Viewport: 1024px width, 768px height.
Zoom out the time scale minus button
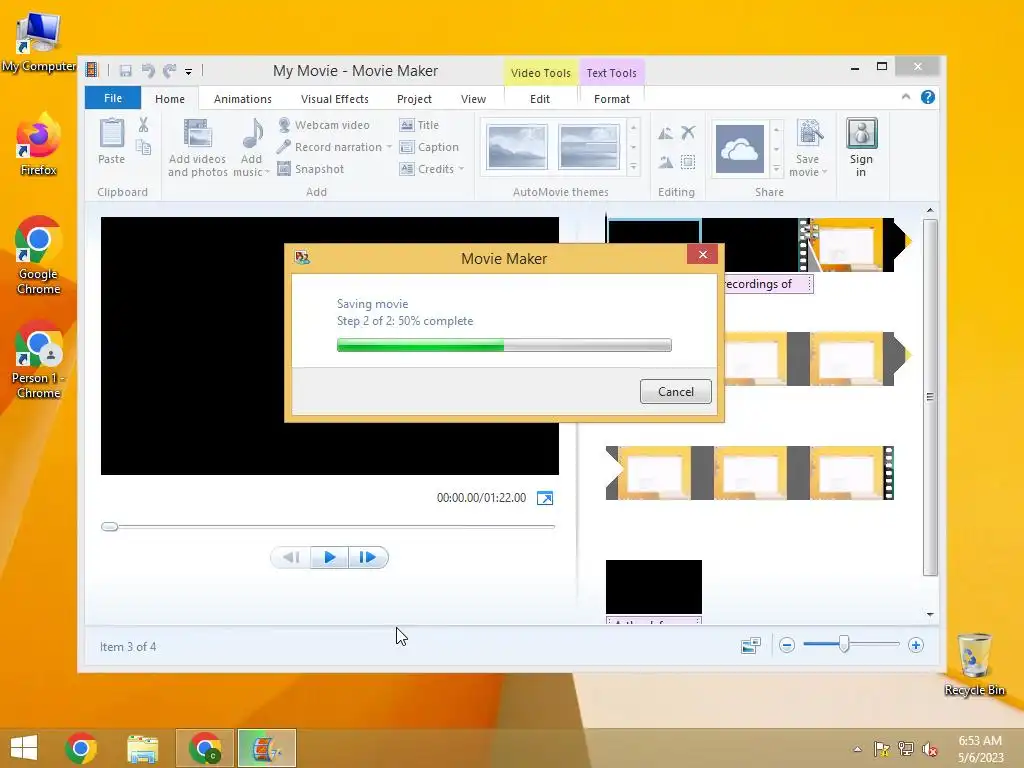pos(787,645)
